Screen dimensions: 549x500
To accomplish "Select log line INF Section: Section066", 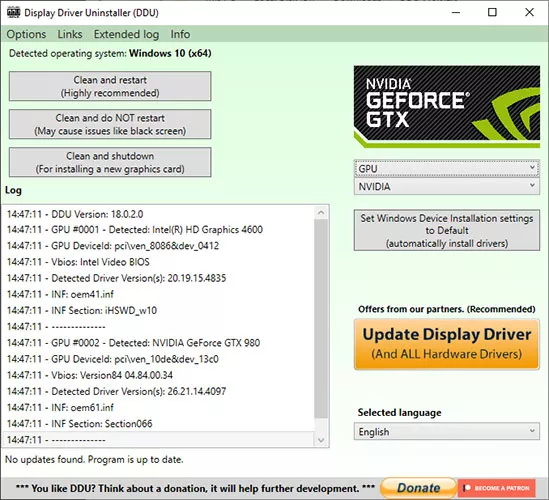I will point(79,424).
